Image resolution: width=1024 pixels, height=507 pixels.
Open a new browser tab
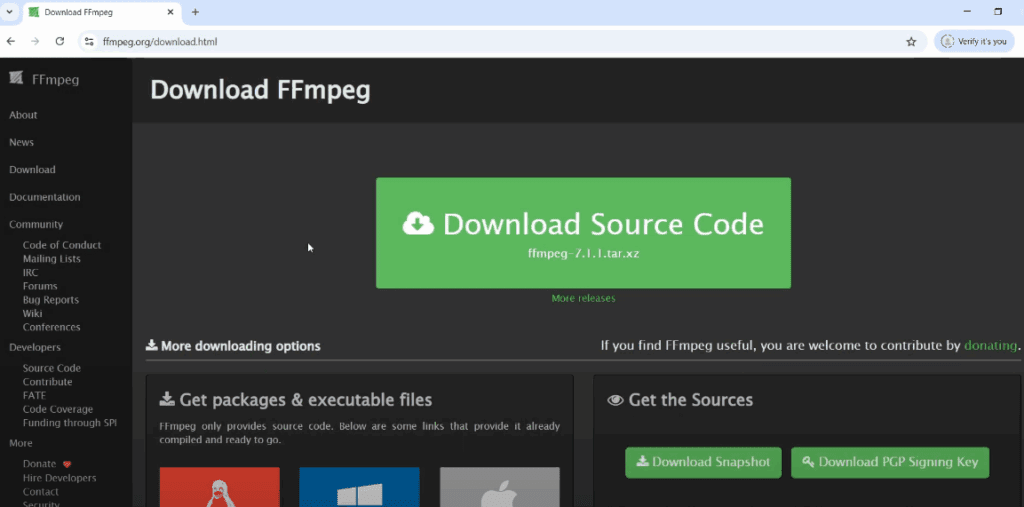195,12
